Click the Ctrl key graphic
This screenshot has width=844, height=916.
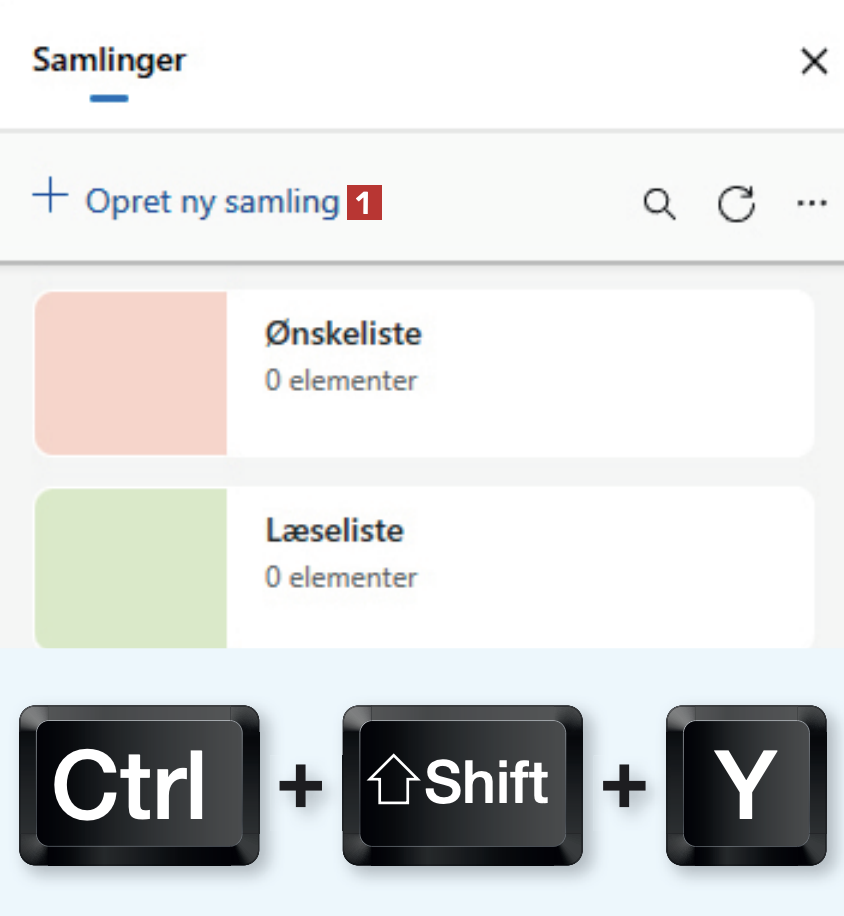click(x=139, y=785)
